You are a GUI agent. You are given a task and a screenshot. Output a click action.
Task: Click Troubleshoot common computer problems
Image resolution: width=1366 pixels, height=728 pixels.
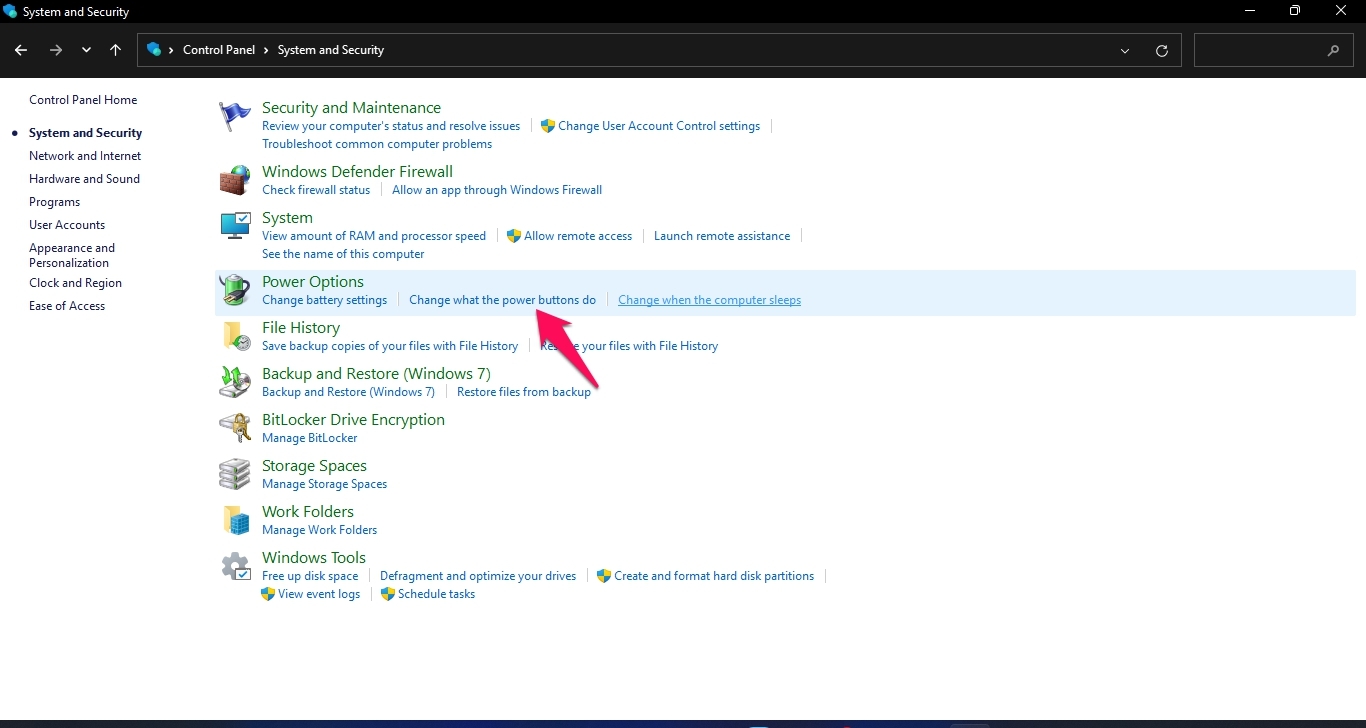pyautogui.click(x=377, y=144)
